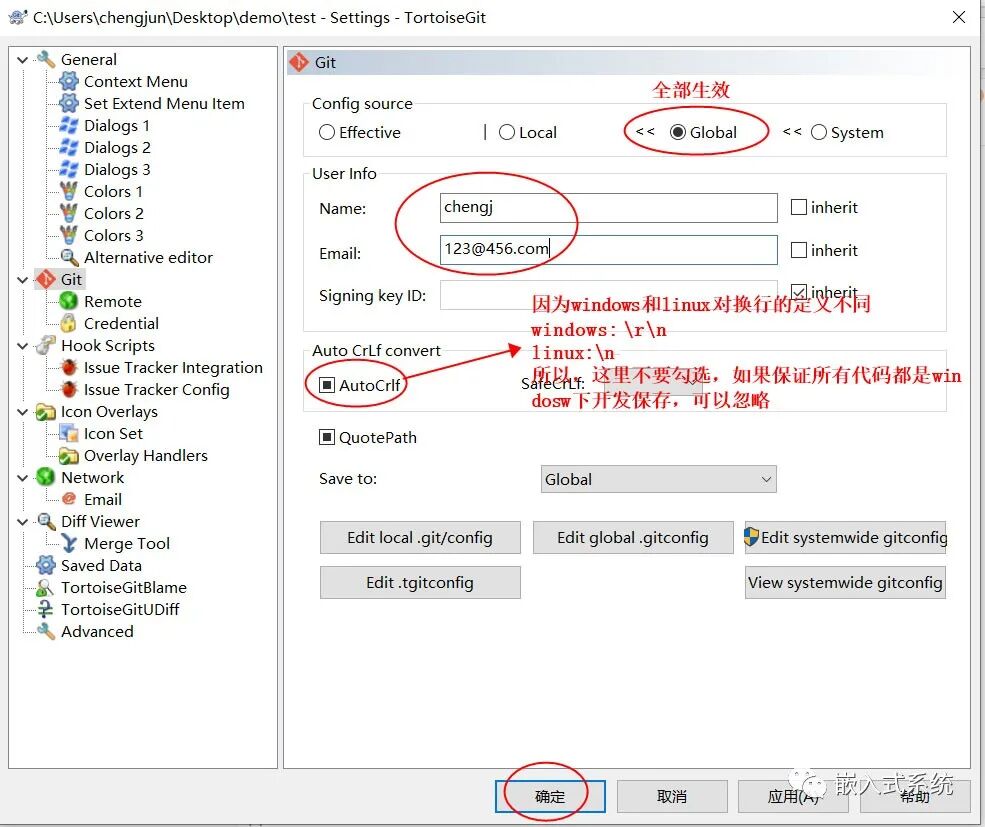This screenshot has width=985, height=827.
Task: Open the Alternative editor settings page
Action: (148, 257)
